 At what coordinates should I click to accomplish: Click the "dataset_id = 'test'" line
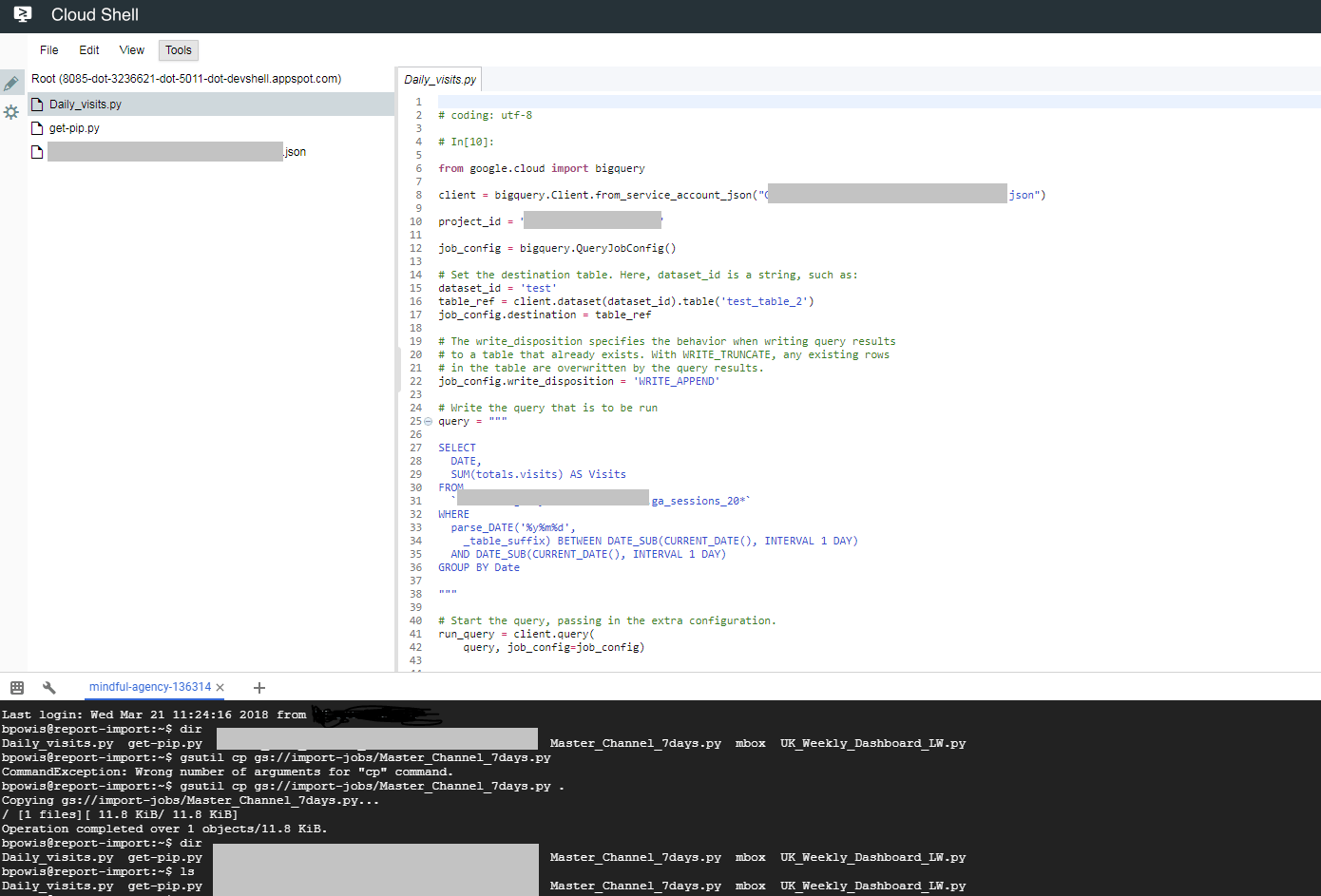(498, 288)
